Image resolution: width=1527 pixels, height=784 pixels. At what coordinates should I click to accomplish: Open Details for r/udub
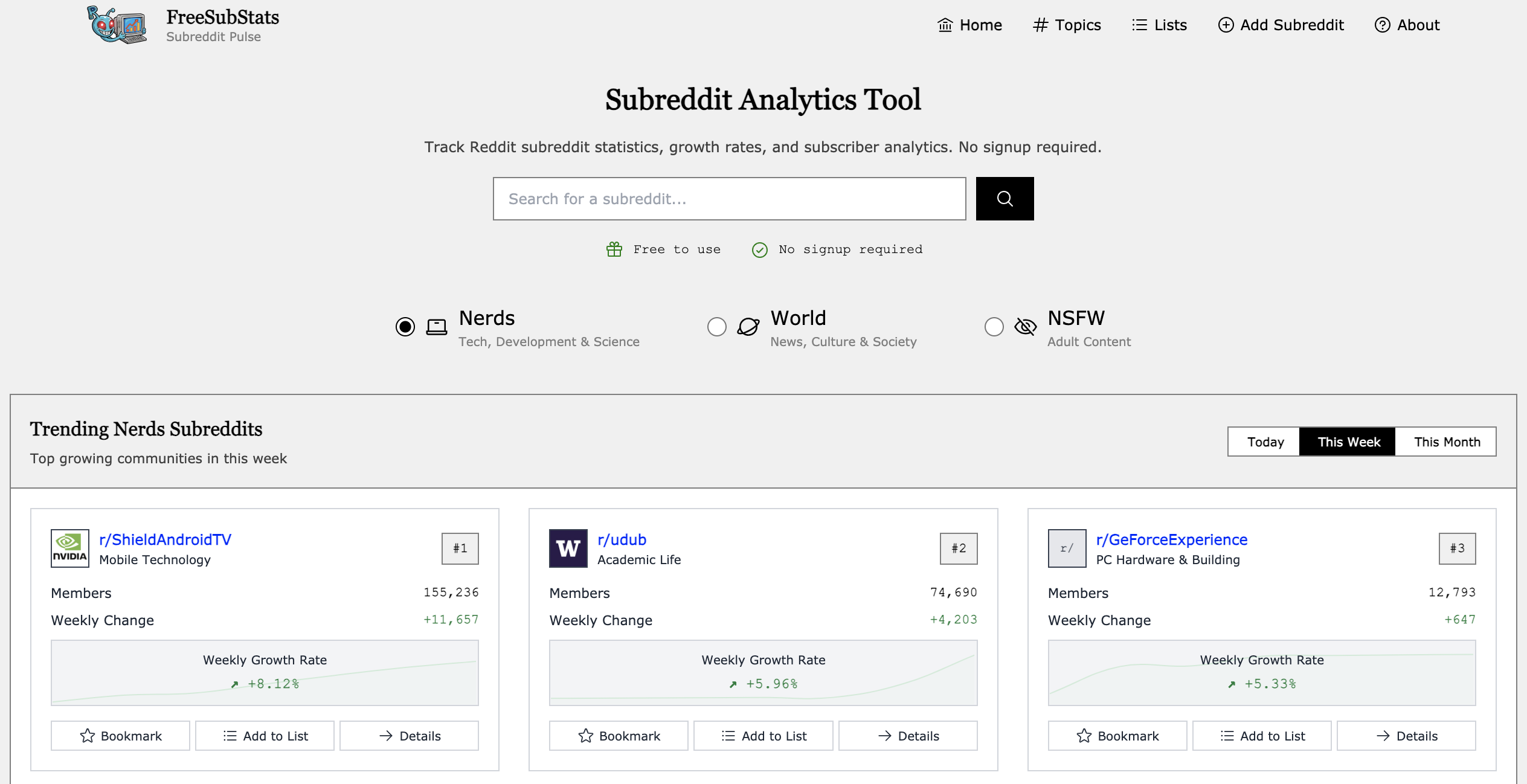pos(907,735)
